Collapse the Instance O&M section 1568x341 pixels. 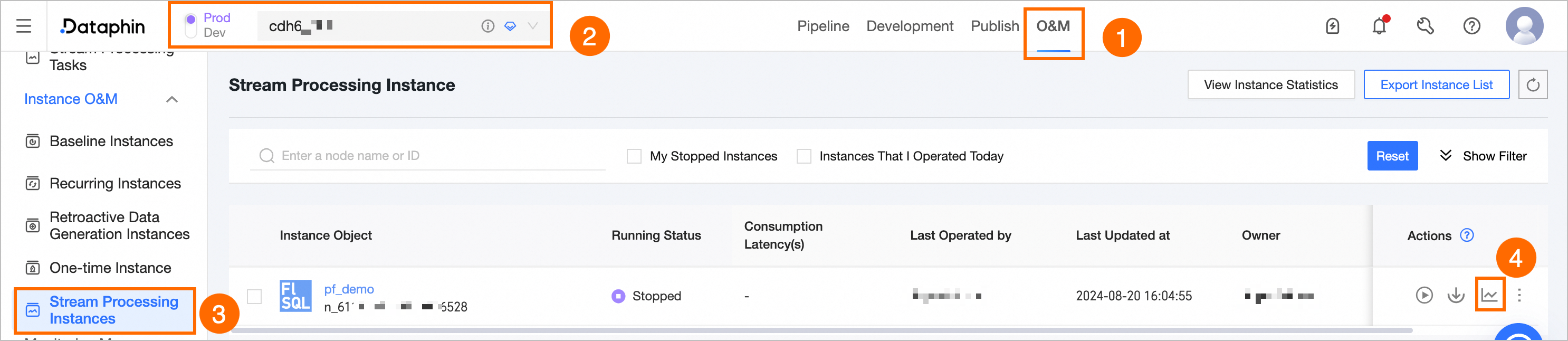coord(173,99)
